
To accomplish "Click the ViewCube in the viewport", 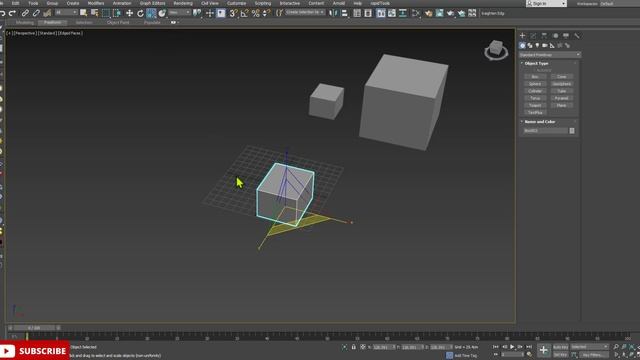I will [x=496, y=50].
